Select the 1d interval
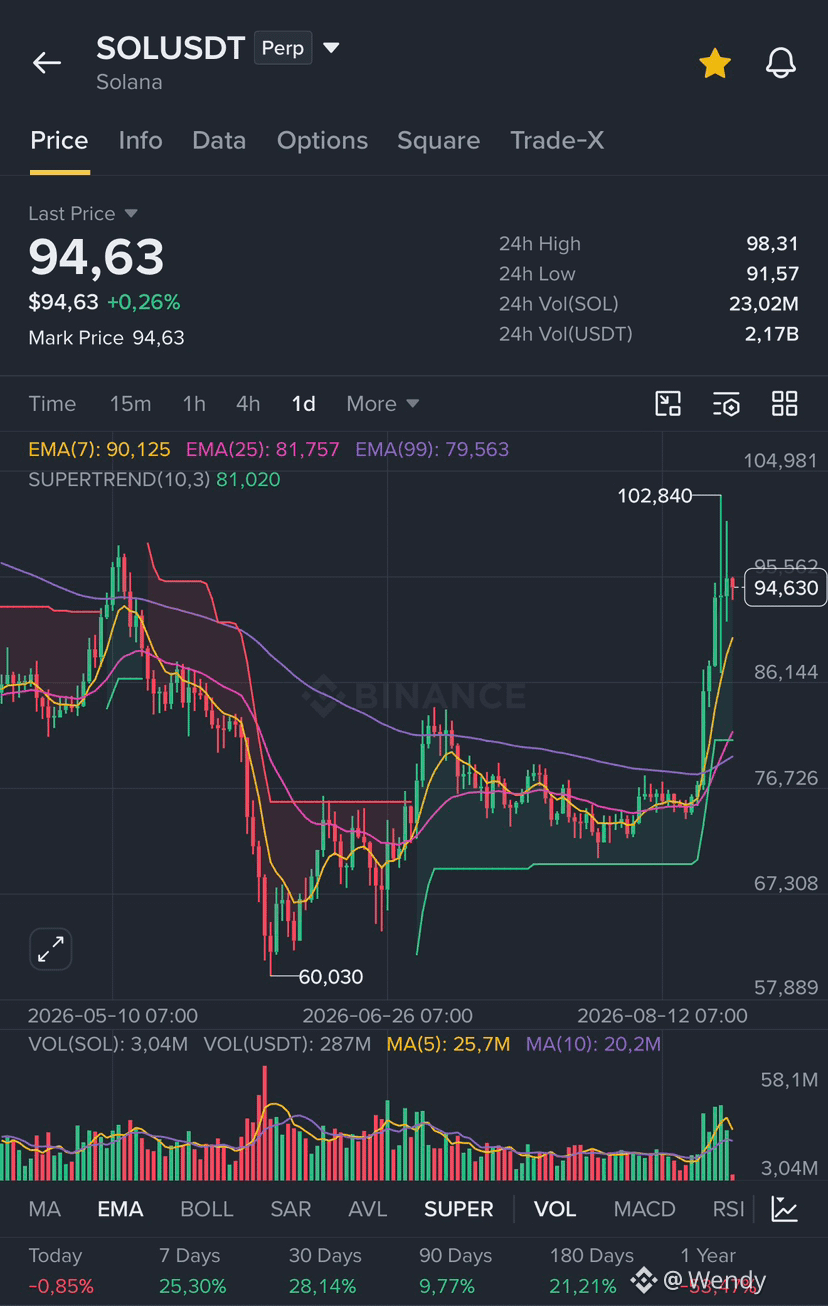Viewport: 828px width, 1306px height. point(303,403)
